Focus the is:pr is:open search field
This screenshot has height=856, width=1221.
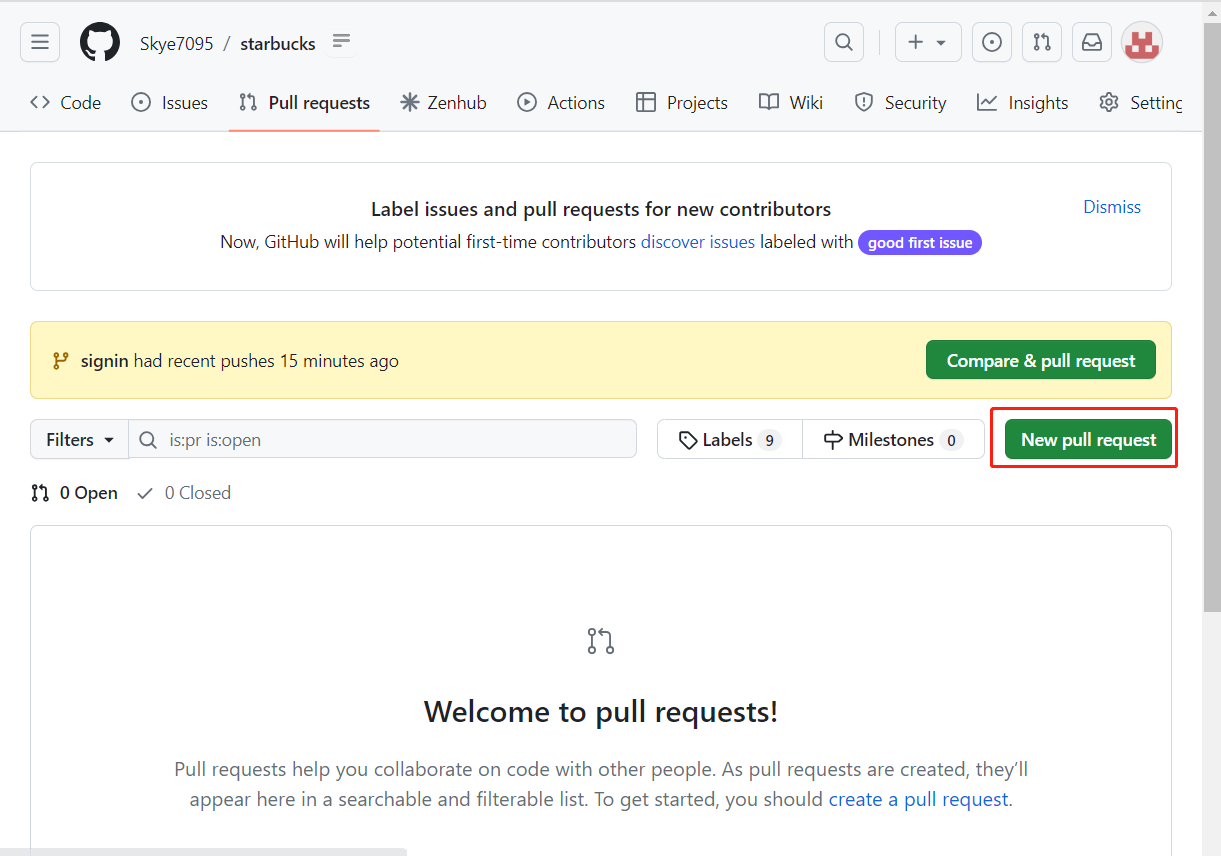383,439
